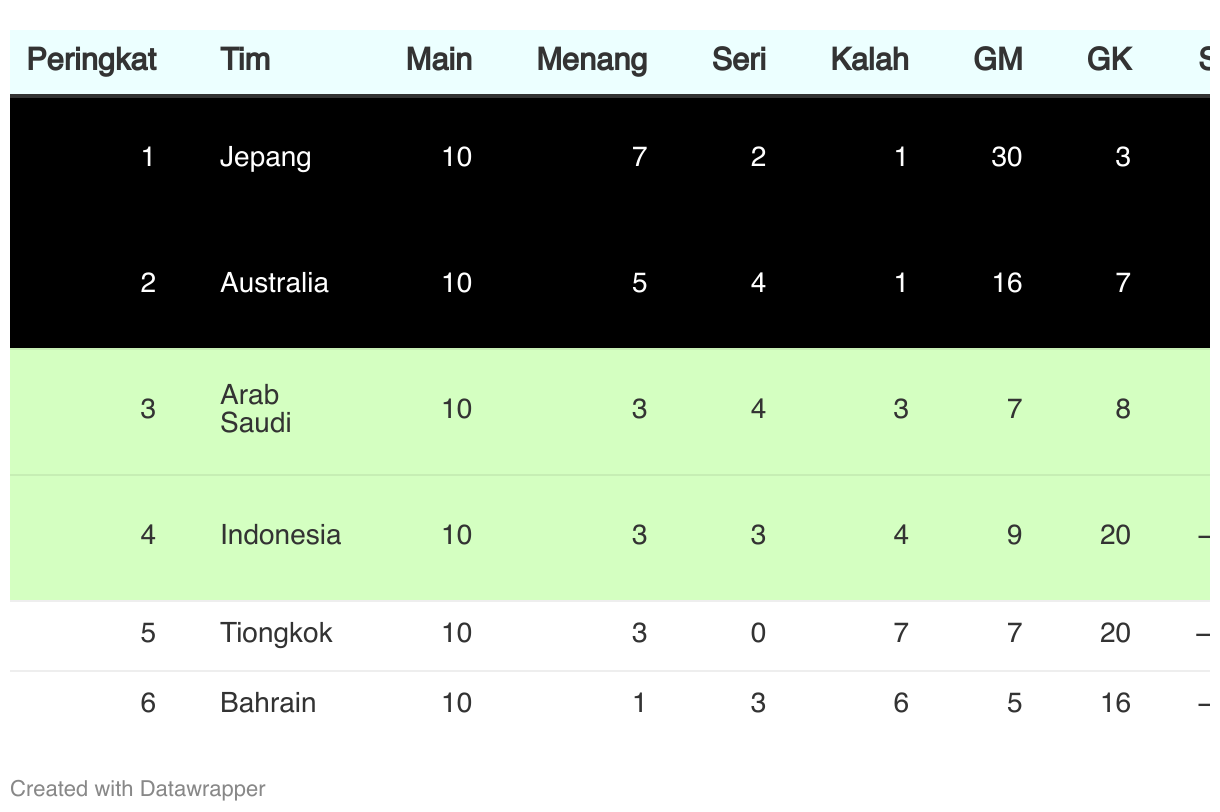This screenshot has height=812, width=1220.
Task: Click Tiongkok's Kalah value of 7
Action: 900,633
